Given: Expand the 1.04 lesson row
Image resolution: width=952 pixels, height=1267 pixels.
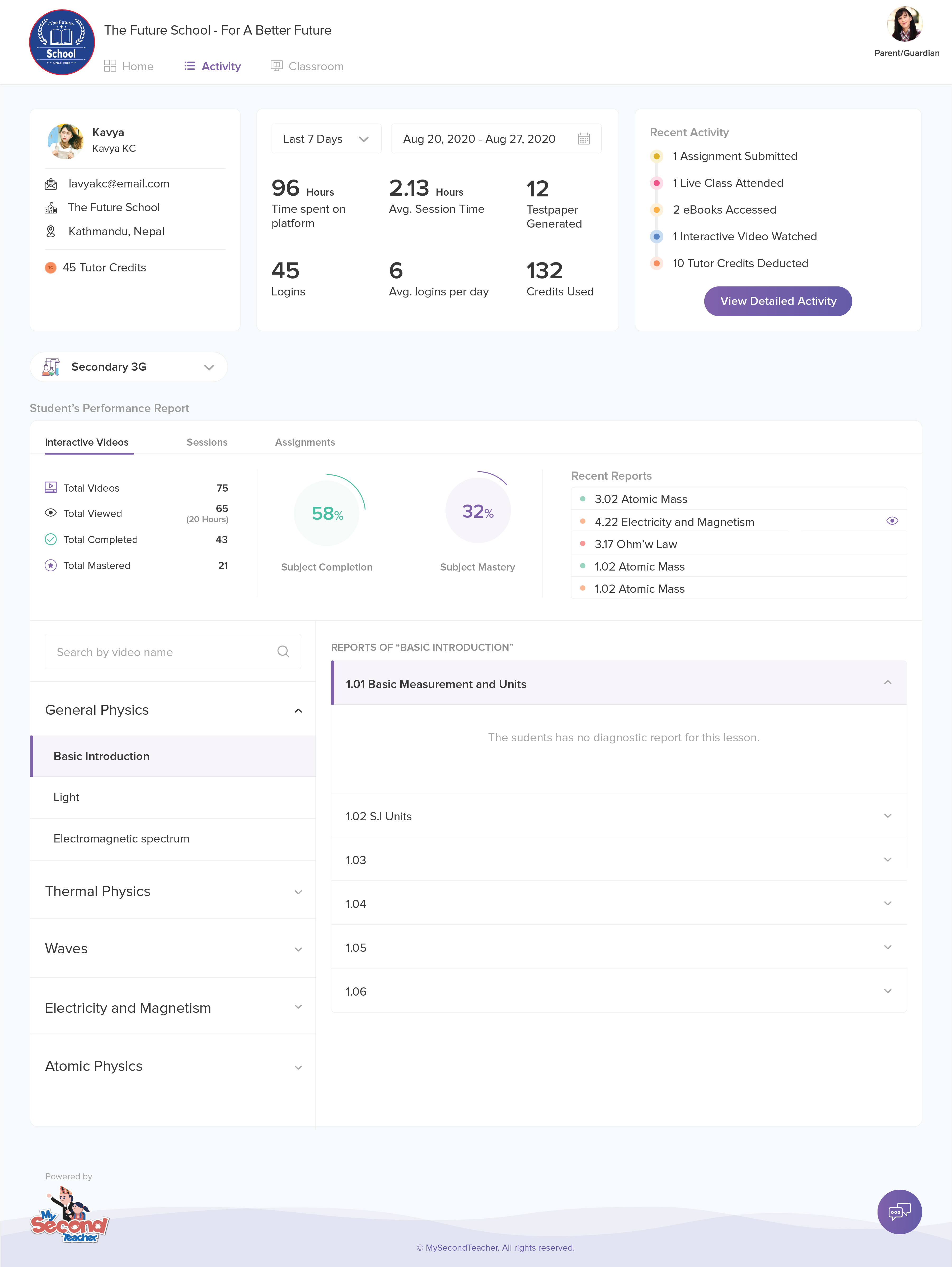Looking at the screenshot, I should coord(619,903).
